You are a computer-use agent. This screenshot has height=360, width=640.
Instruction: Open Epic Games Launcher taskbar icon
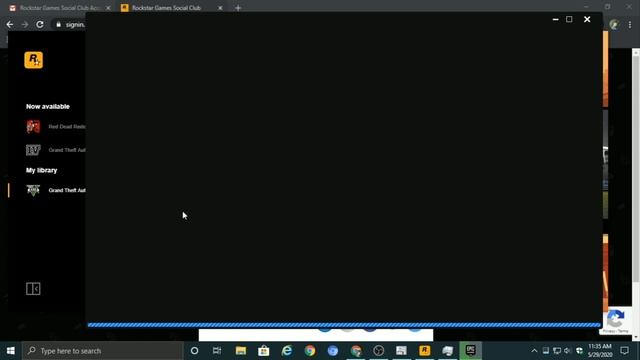click(470, 351)
